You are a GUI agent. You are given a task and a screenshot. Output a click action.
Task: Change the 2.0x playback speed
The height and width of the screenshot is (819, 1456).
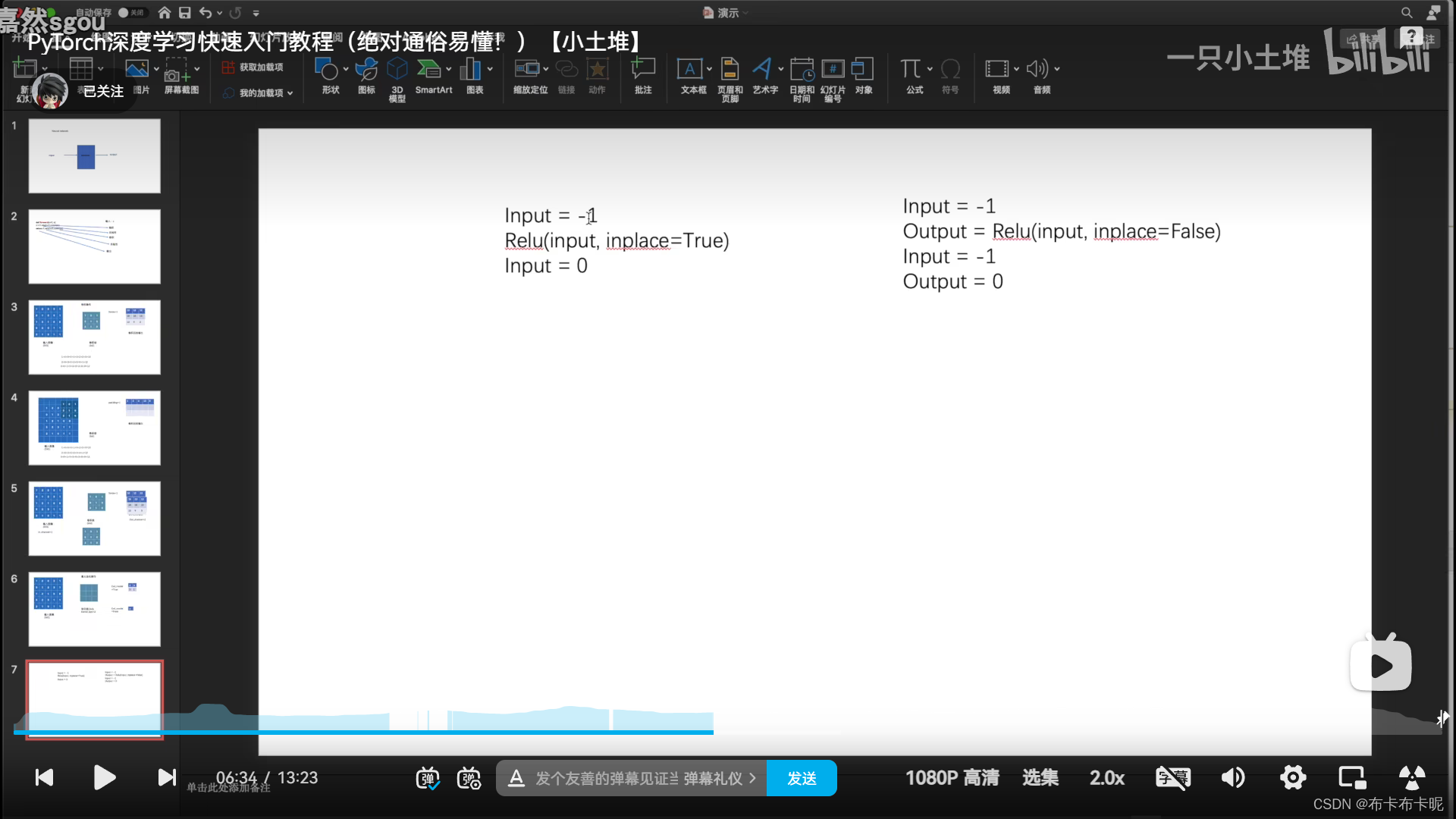[1106, 778]
